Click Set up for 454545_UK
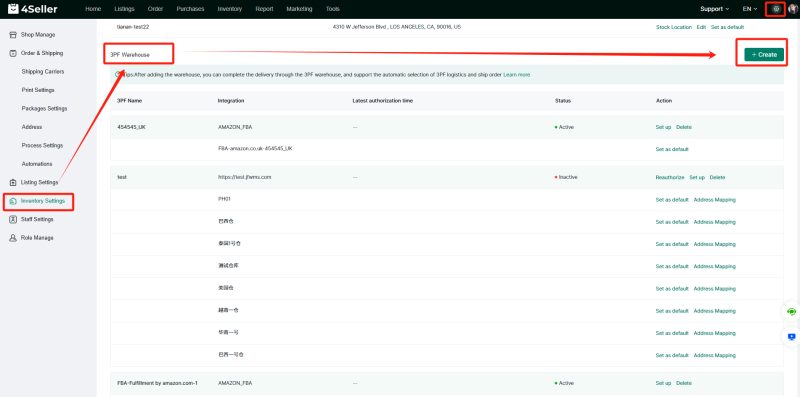800x397 pixels. click(663, 127)
